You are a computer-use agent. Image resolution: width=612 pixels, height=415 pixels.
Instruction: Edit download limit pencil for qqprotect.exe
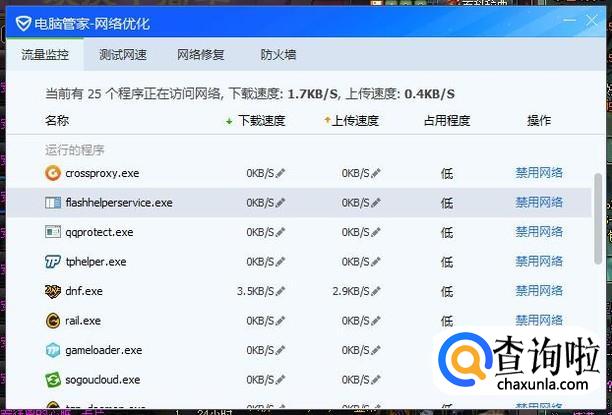(280, 232)
